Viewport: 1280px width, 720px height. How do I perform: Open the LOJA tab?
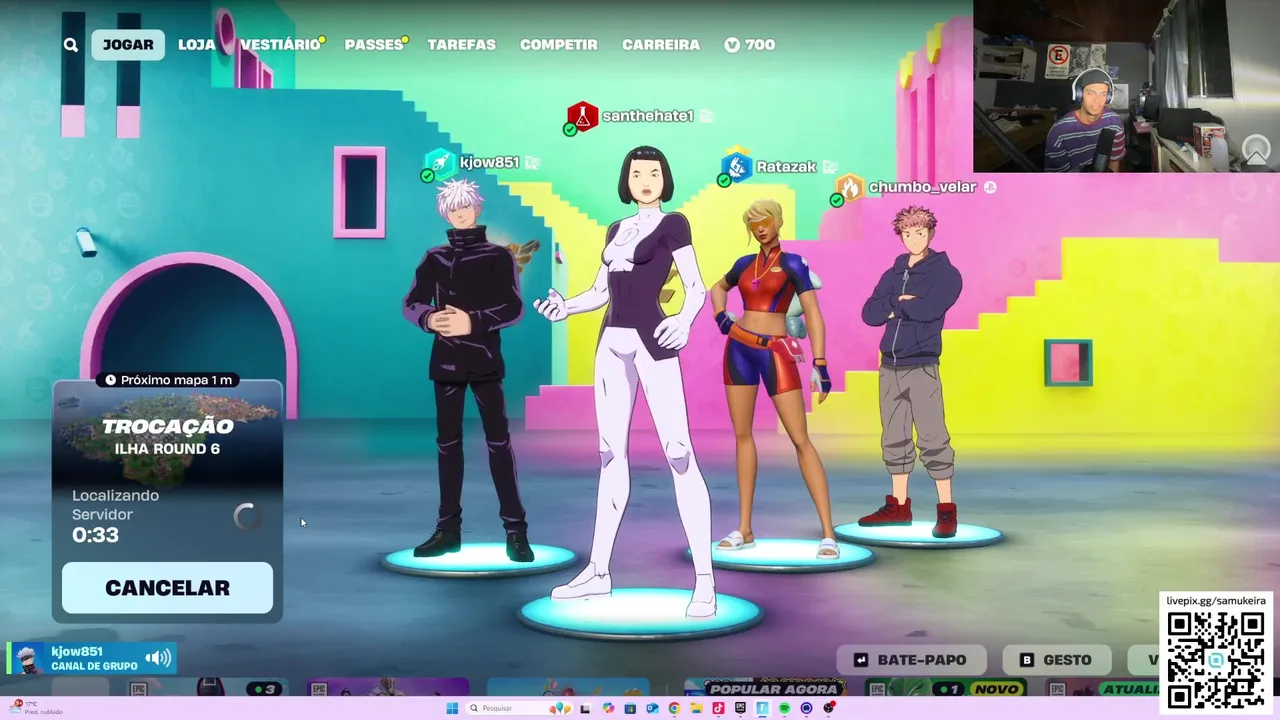tap(196, 45)
